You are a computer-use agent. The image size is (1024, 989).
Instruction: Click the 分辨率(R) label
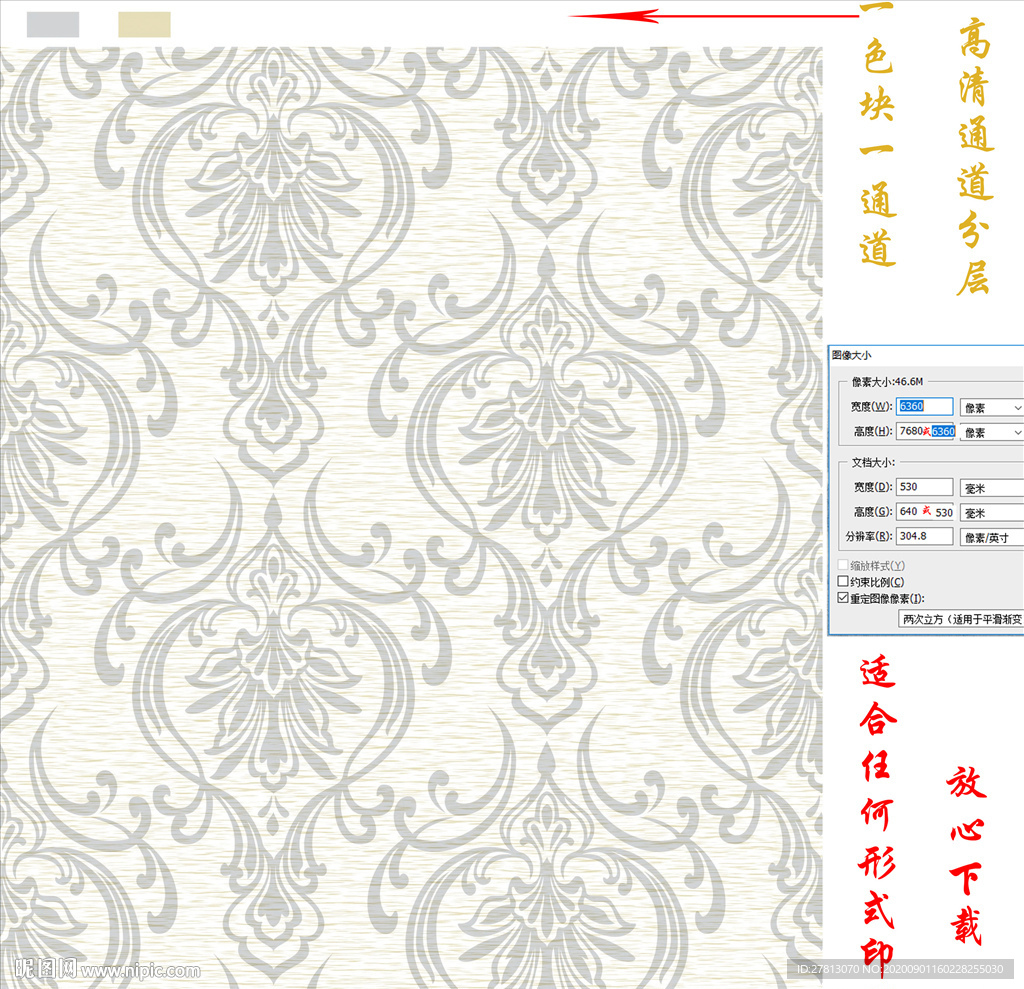[869, 536]
